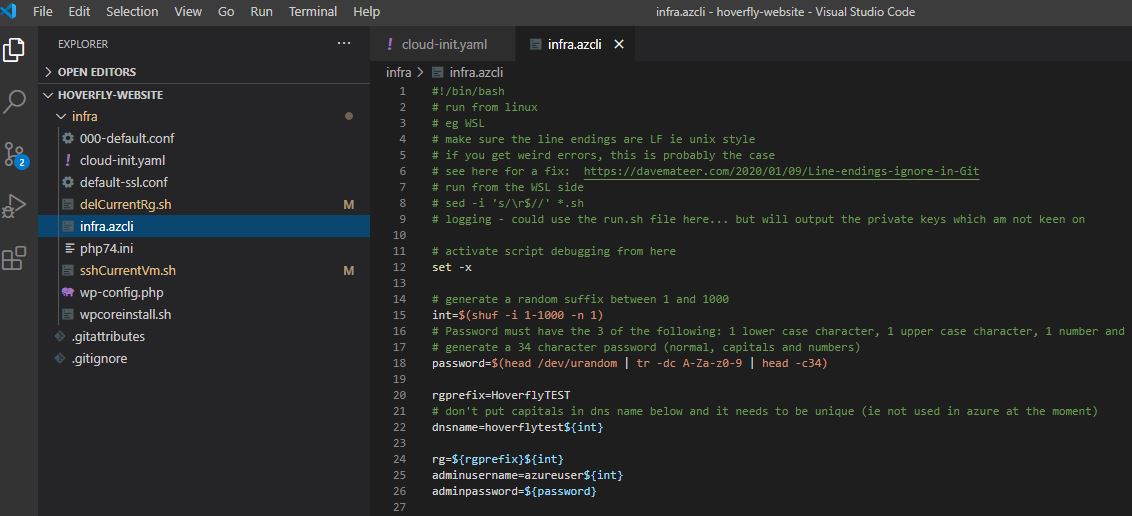The image size is (1132, 516).
Task: Open the davemateer.com line endings link
Action: (x=781, y=171)
